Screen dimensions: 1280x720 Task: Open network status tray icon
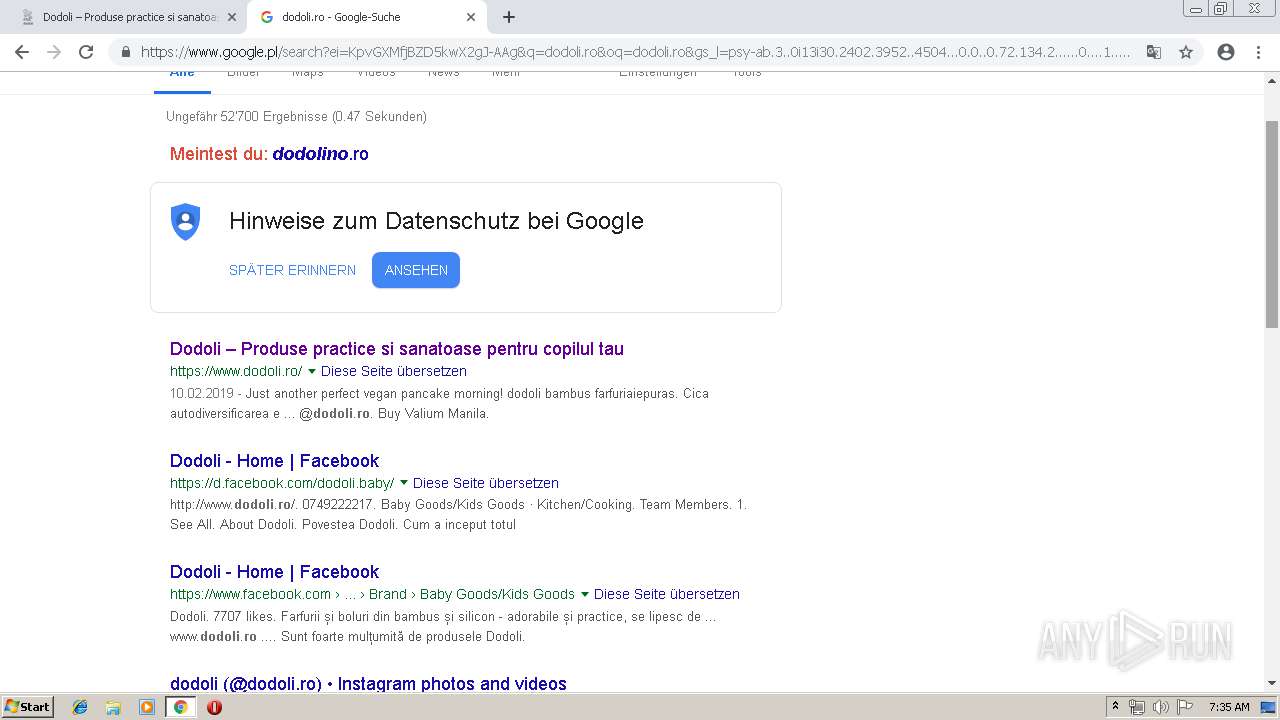pyautogui.click(x=1137, y=707)
